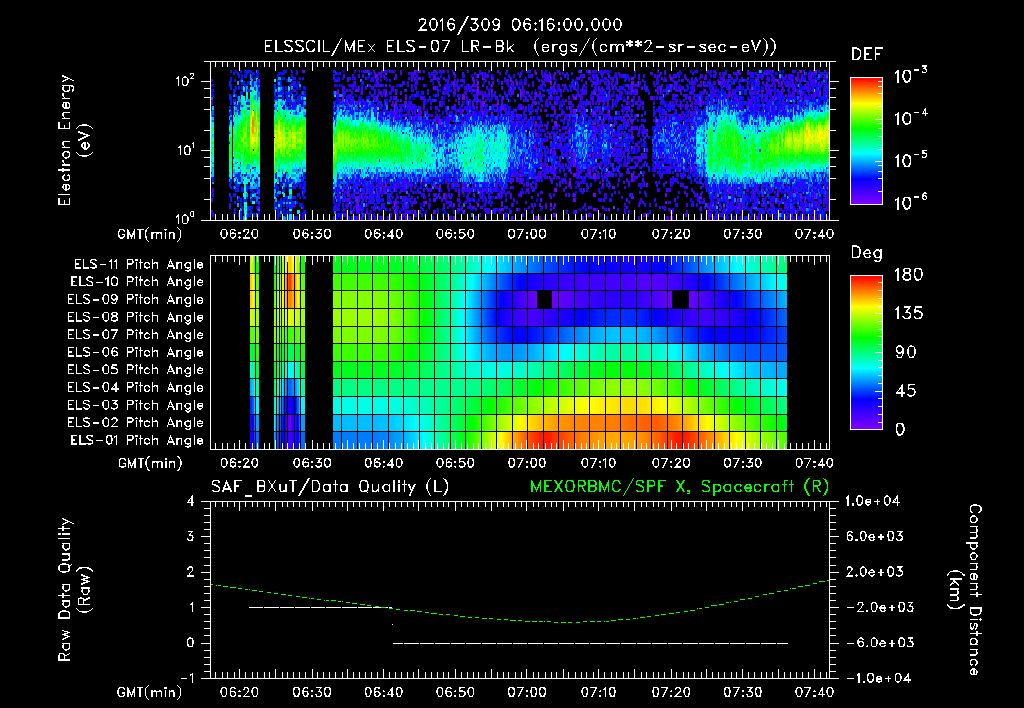Click the 10^-6 value on DEF scale
Image resolution: width=1024 pixels, height=708 pixels.
pyautogui.click(x=911, y=202)
